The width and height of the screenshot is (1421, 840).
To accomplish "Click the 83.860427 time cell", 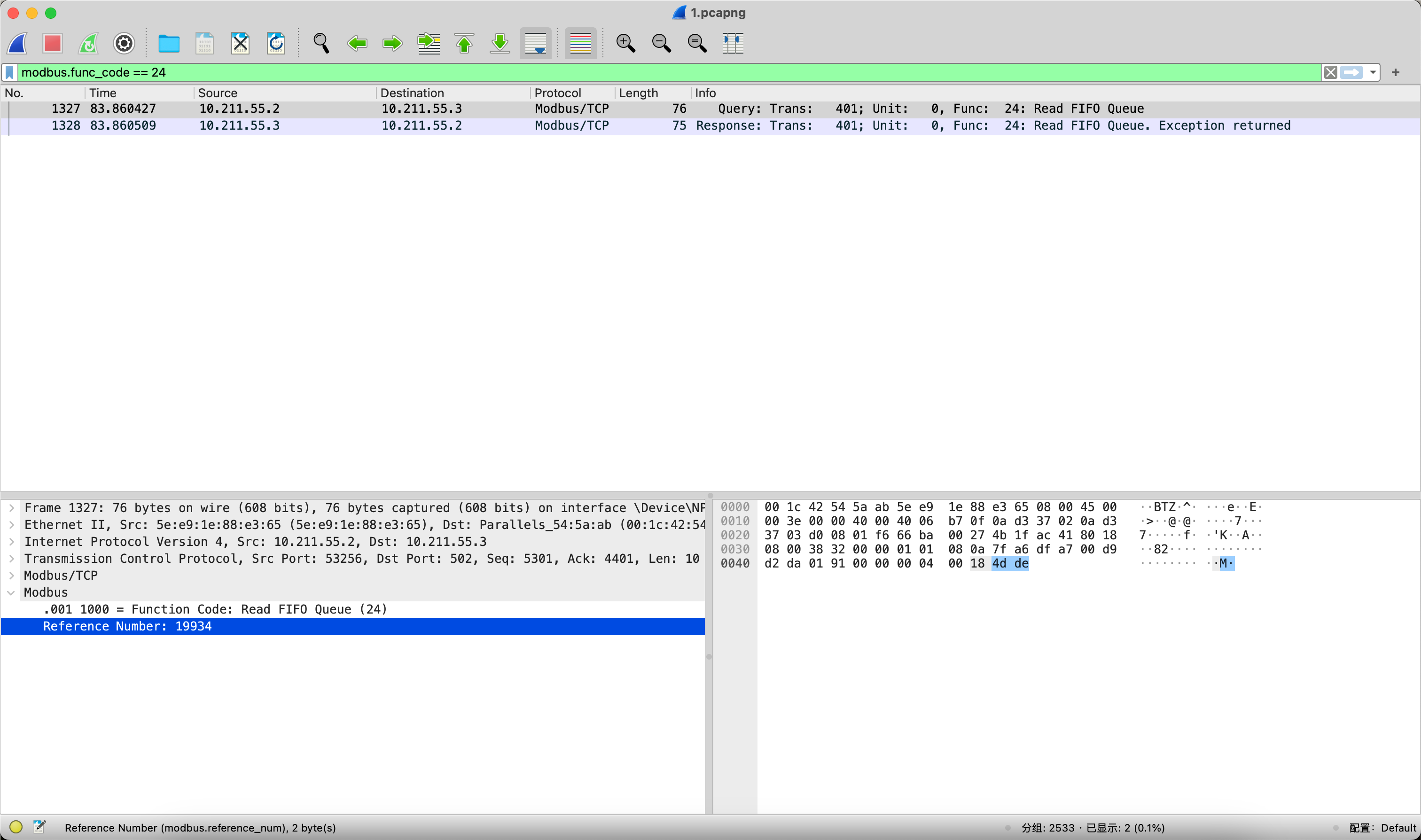I will pyautogui.click(x=123, y=109).
